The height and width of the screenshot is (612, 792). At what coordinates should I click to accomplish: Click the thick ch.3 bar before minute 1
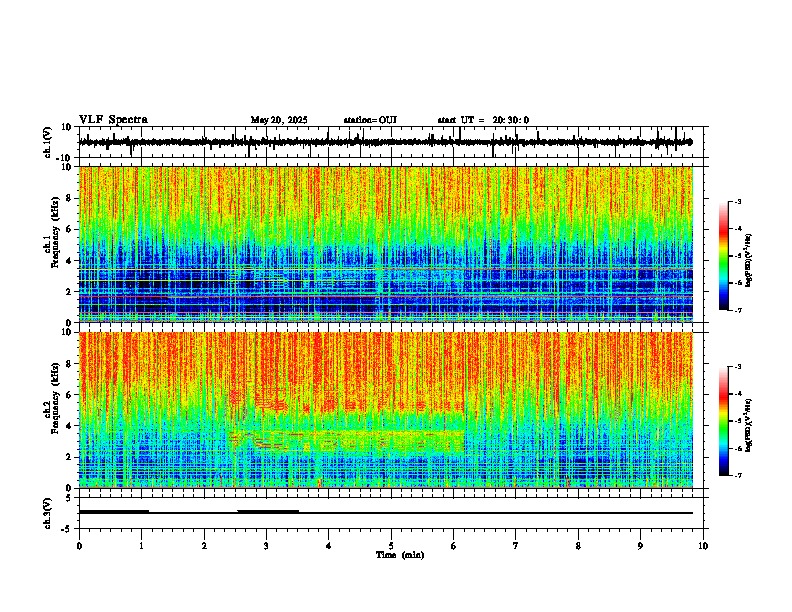(114, 512)
